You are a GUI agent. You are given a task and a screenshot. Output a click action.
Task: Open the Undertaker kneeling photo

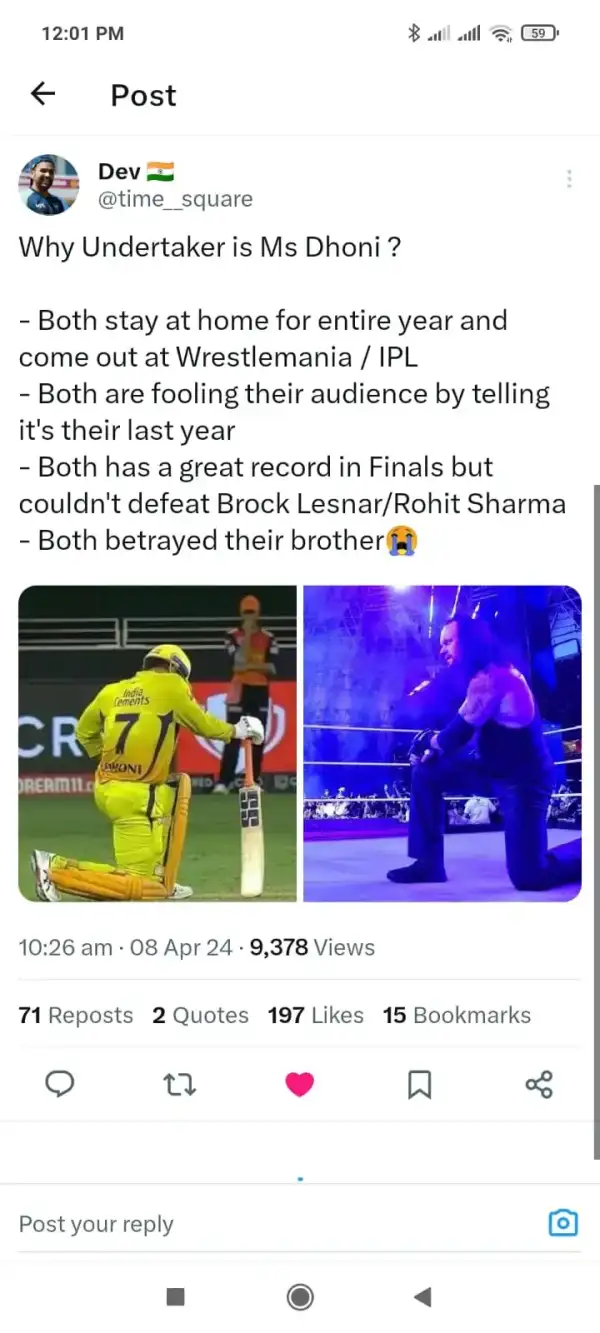442,743
